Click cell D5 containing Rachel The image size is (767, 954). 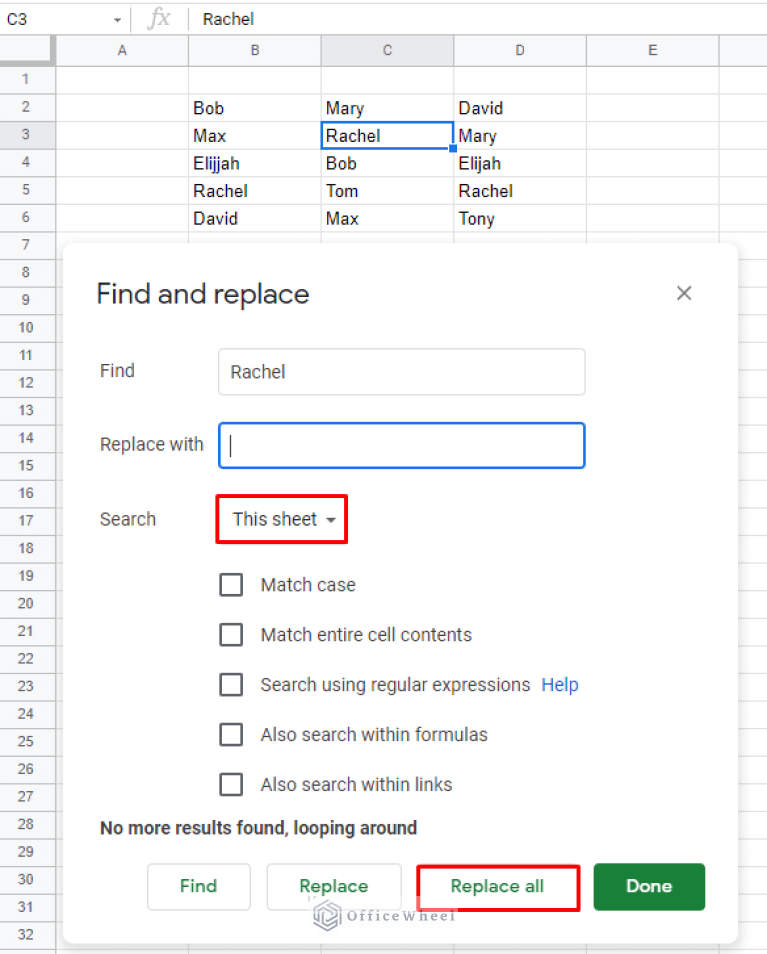tap(519, 191)
